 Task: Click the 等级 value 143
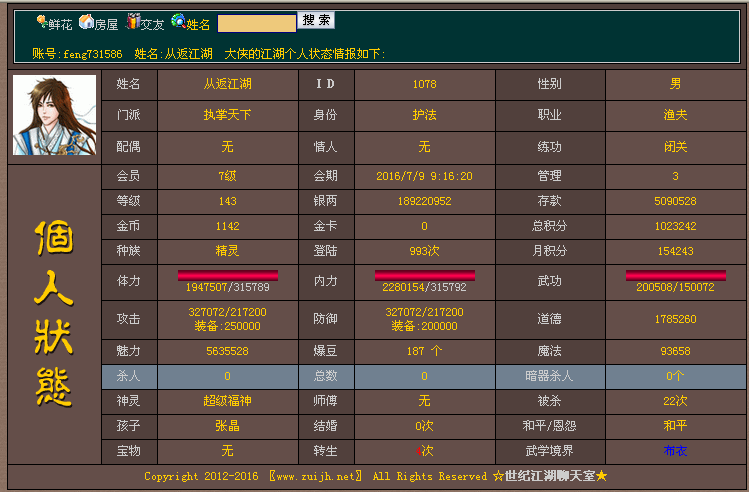click(227, 201)
